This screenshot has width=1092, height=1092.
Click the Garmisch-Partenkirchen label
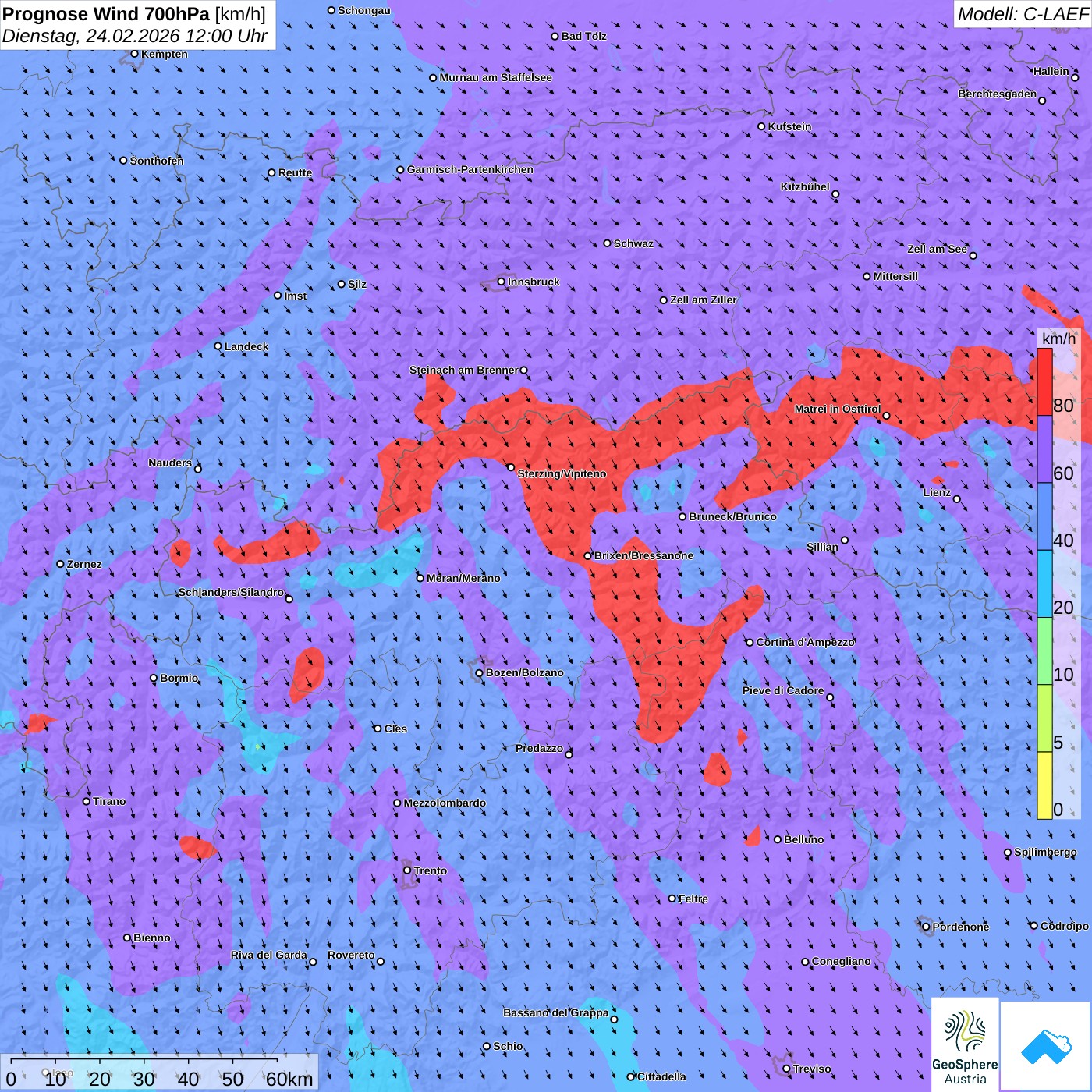(470, 169)
